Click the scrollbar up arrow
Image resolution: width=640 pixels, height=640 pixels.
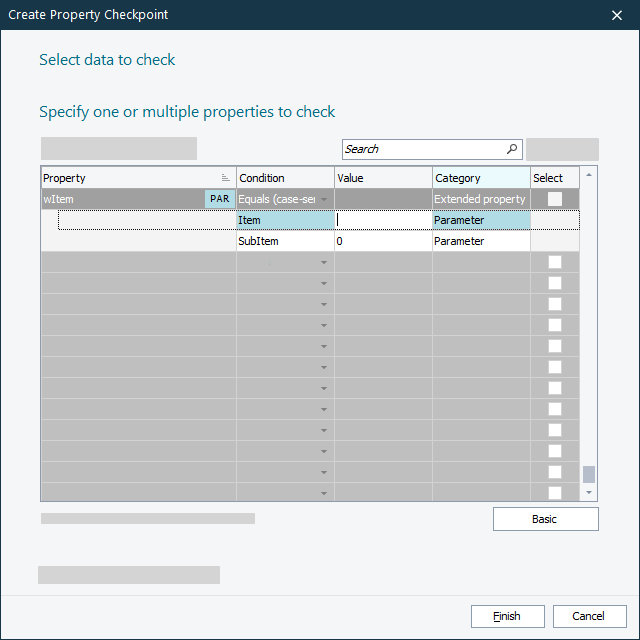(589, 175)
